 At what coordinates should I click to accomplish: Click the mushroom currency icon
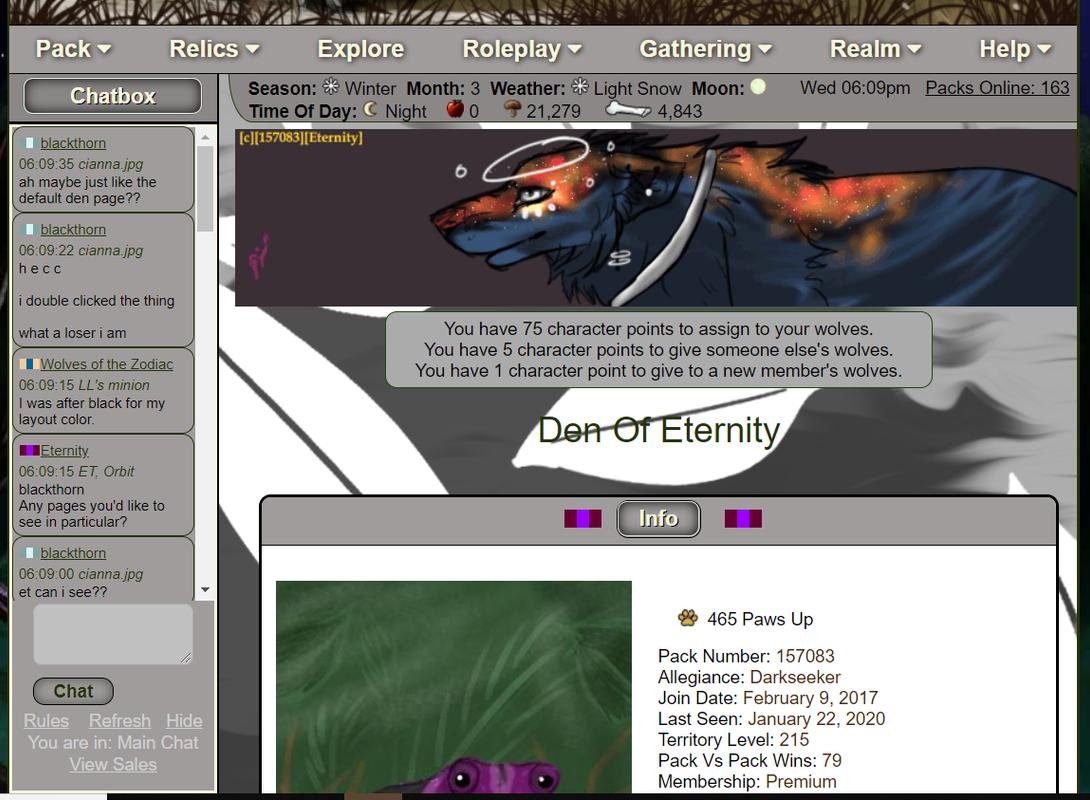tap(512, 109)
